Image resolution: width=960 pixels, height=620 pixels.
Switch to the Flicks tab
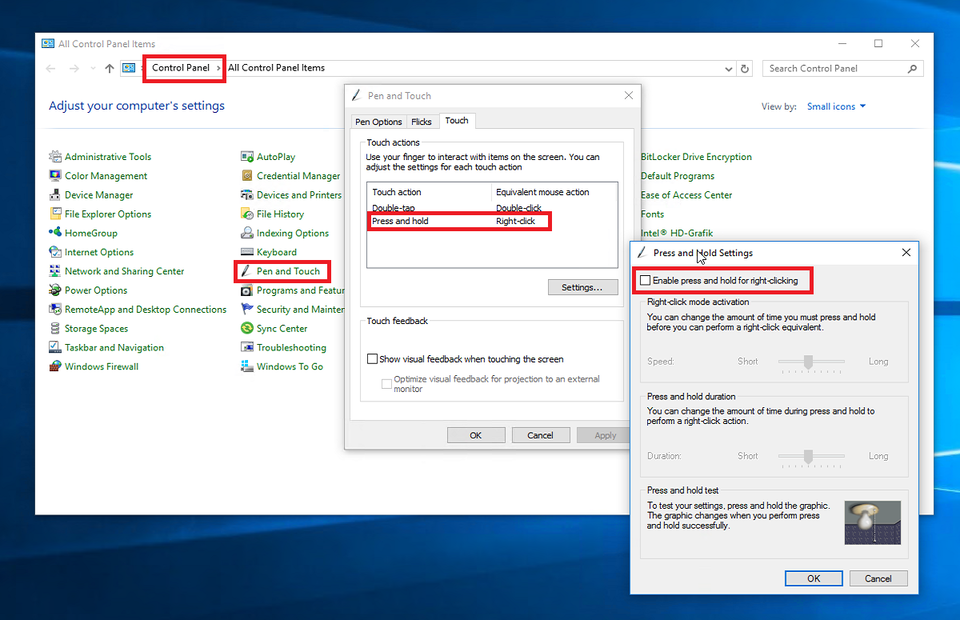(422, 122)
